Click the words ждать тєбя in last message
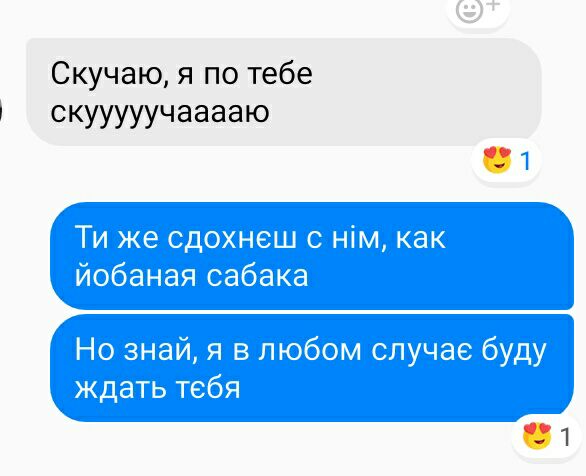This screenshot has width=586, height=476. click(x=157, y=388)
